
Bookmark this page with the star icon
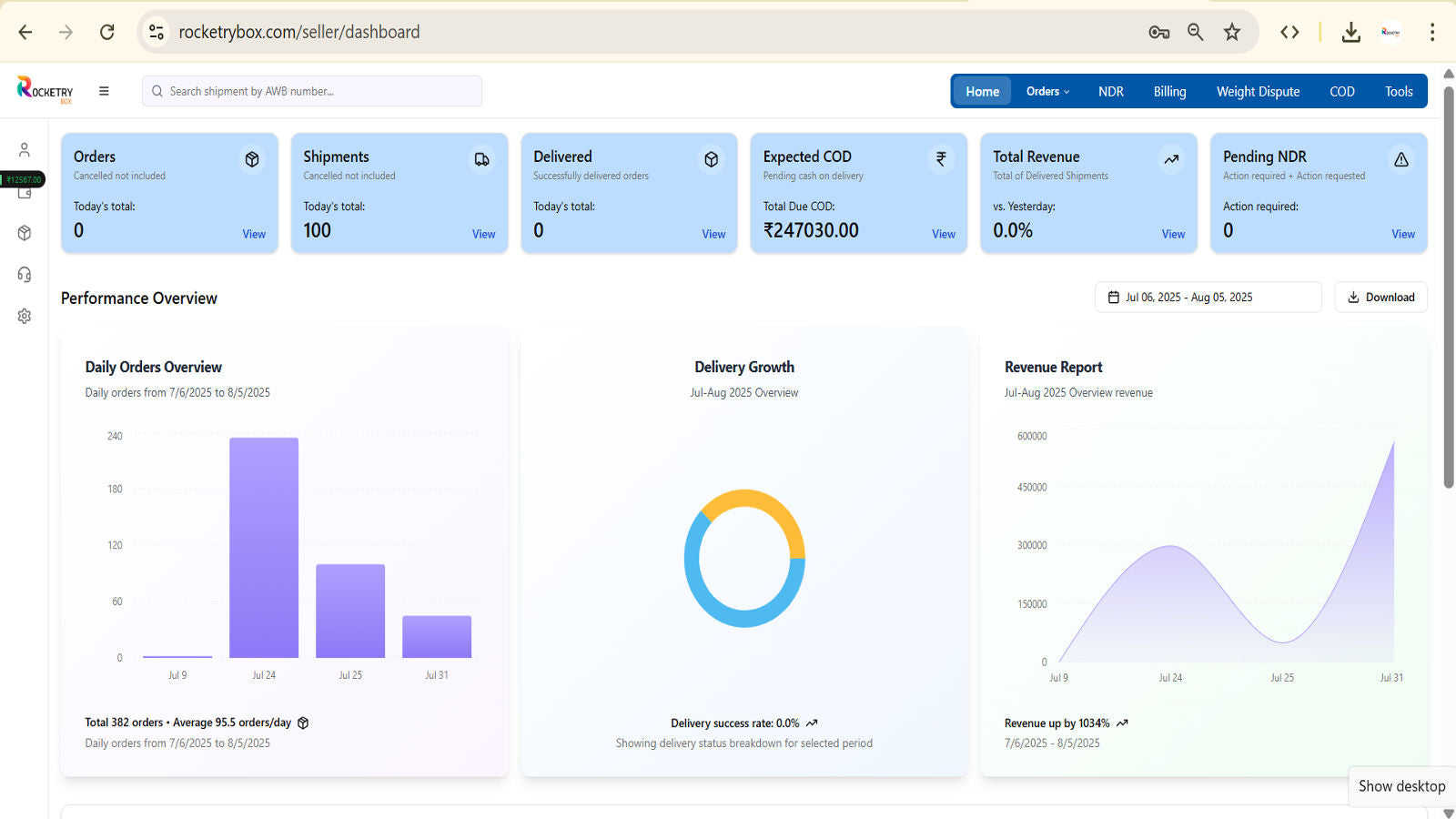1232,32
